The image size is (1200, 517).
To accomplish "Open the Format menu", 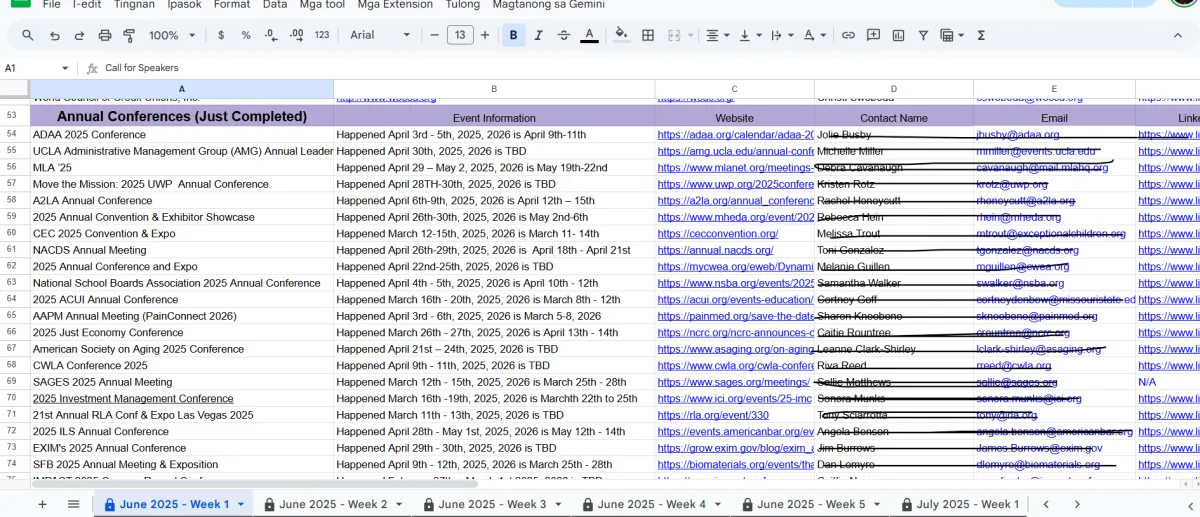I will click(x=232, y=5).
